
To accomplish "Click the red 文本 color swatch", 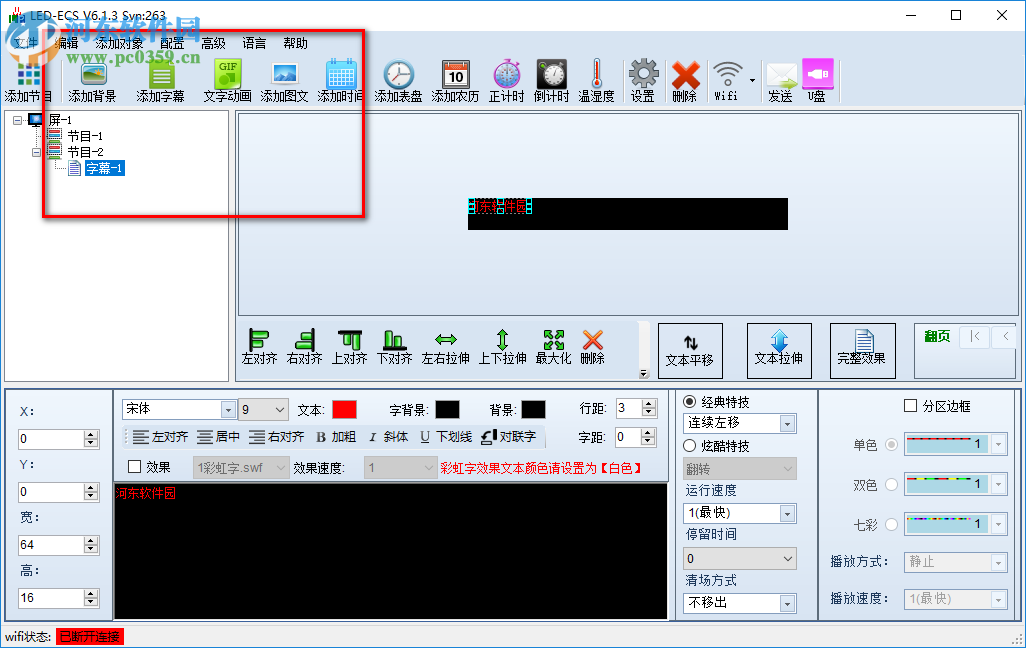I will 346,408.
